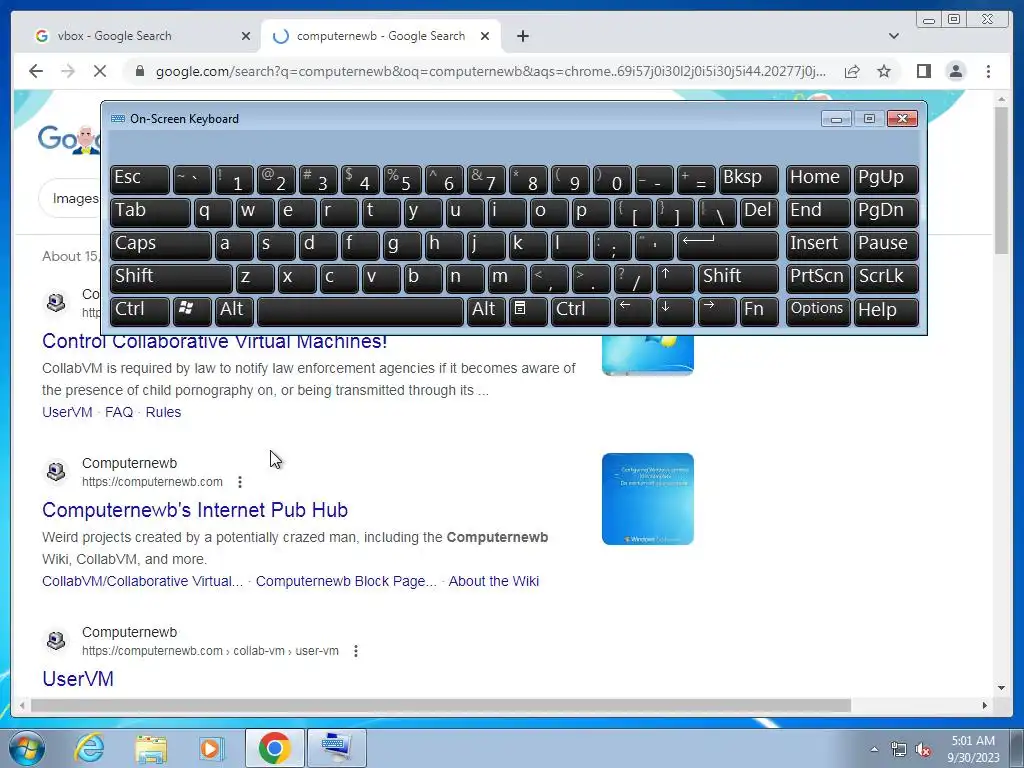The image size is (1024, 768).
Task: Click the Chrome address bar URL
Action: [x=490, y=71]
